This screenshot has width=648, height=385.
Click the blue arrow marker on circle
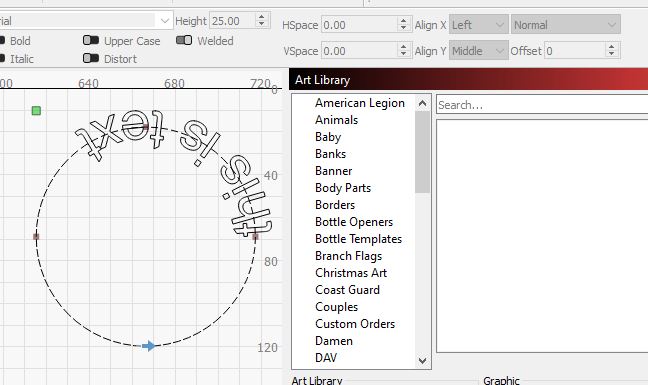(x=149, y=346)
